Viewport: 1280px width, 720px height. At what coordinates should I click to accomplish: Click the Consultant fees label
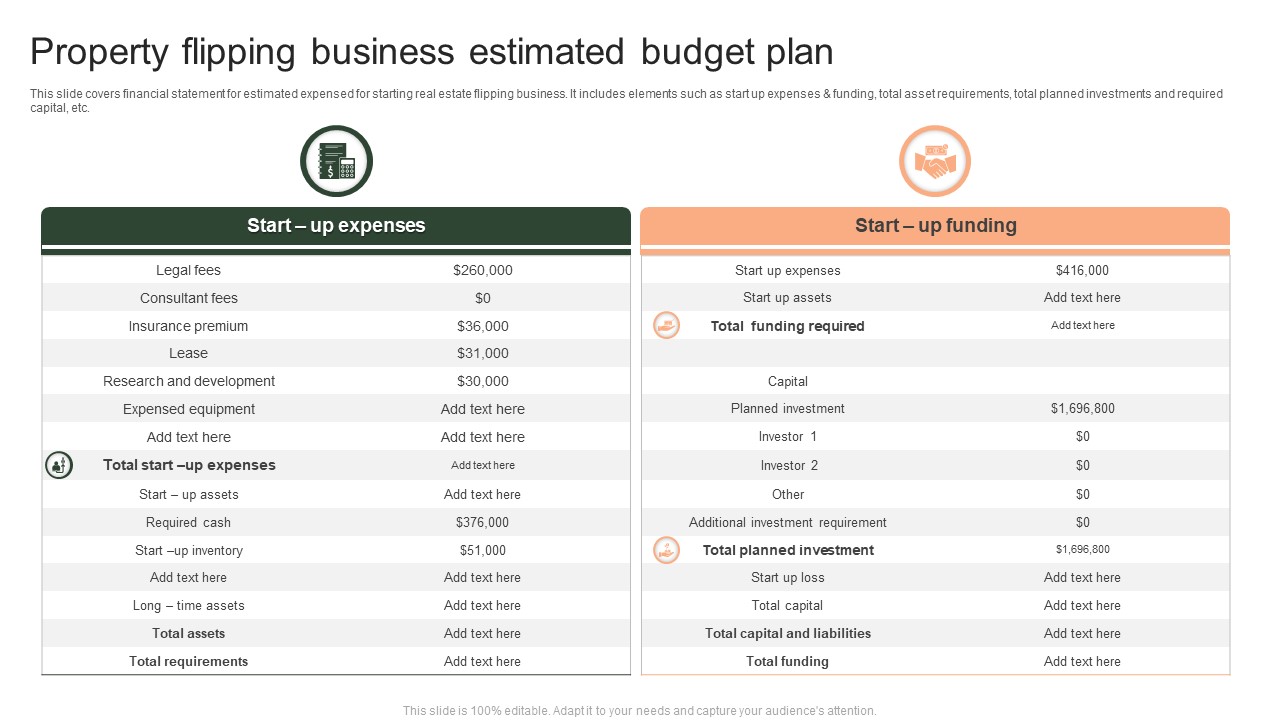[x=188, y=298]
